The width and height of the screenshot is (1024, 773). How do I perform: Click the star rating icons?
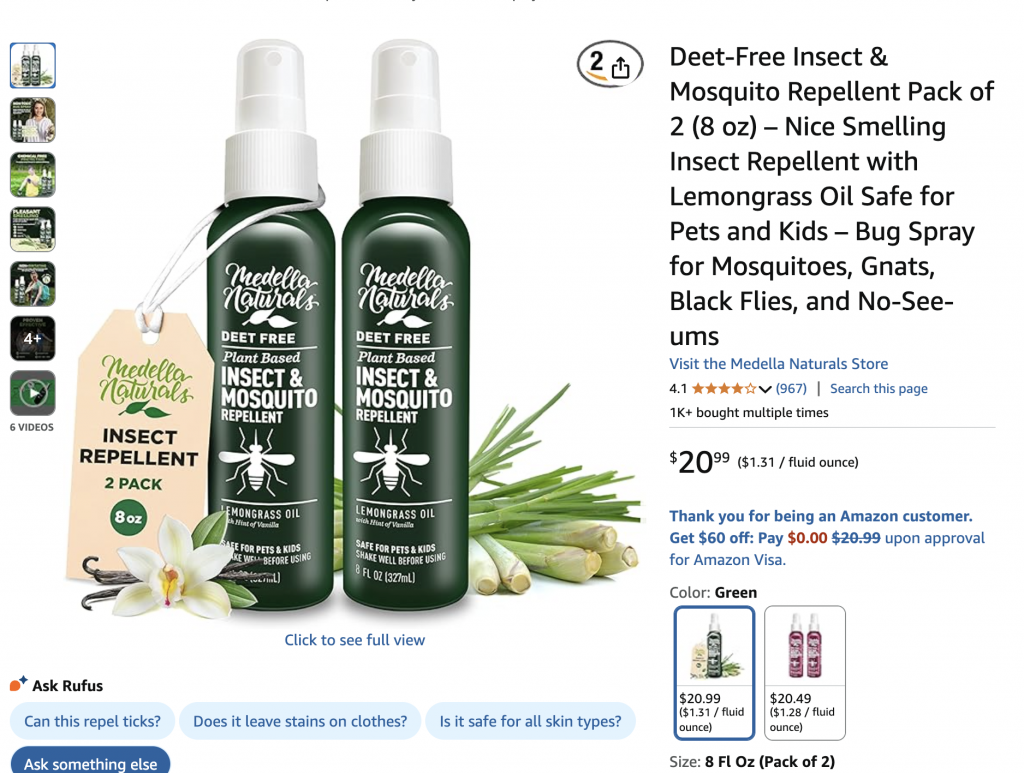pos(724,389)
